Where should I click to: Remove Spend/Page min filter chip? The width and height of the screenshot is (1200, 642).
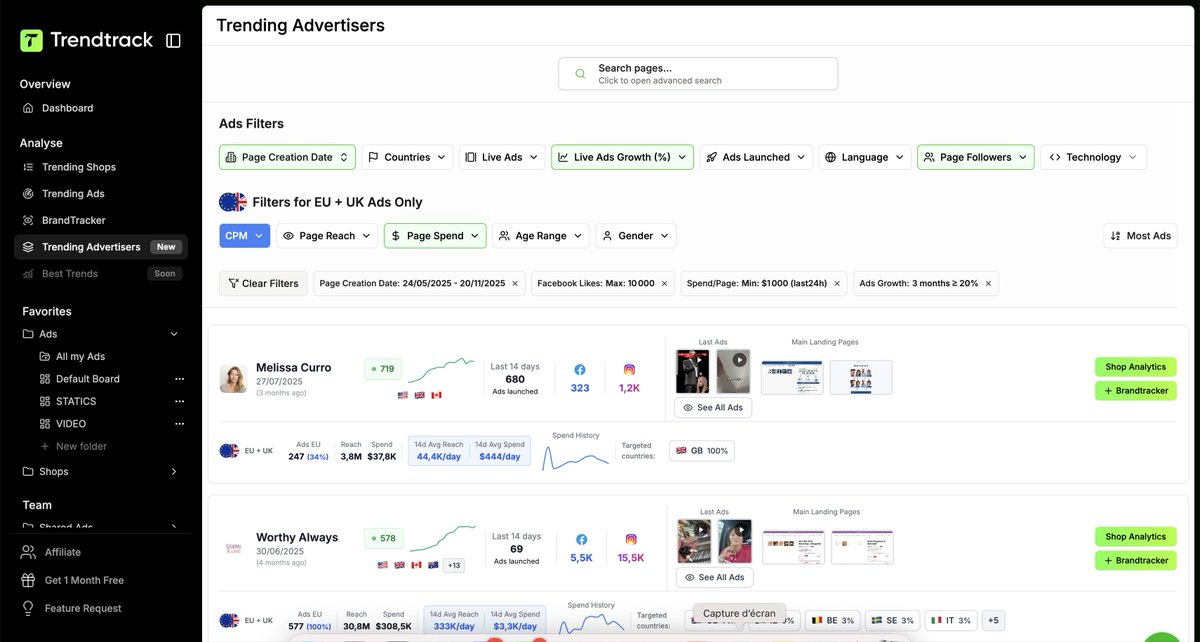click(838, 284)
